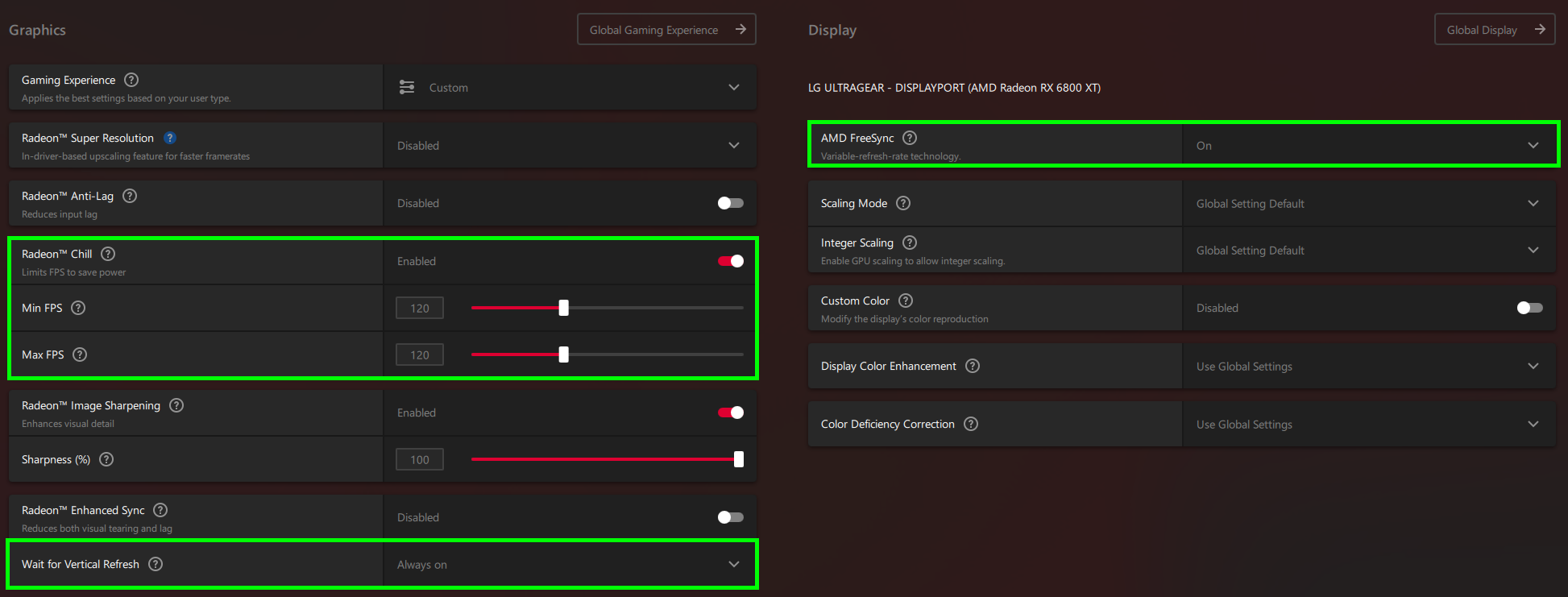The height and width of the screenshot is (597, 1568).
Task: Expand the Scaling Mode dropdown
Action: pyautogui.click(x=1368, y=204)
